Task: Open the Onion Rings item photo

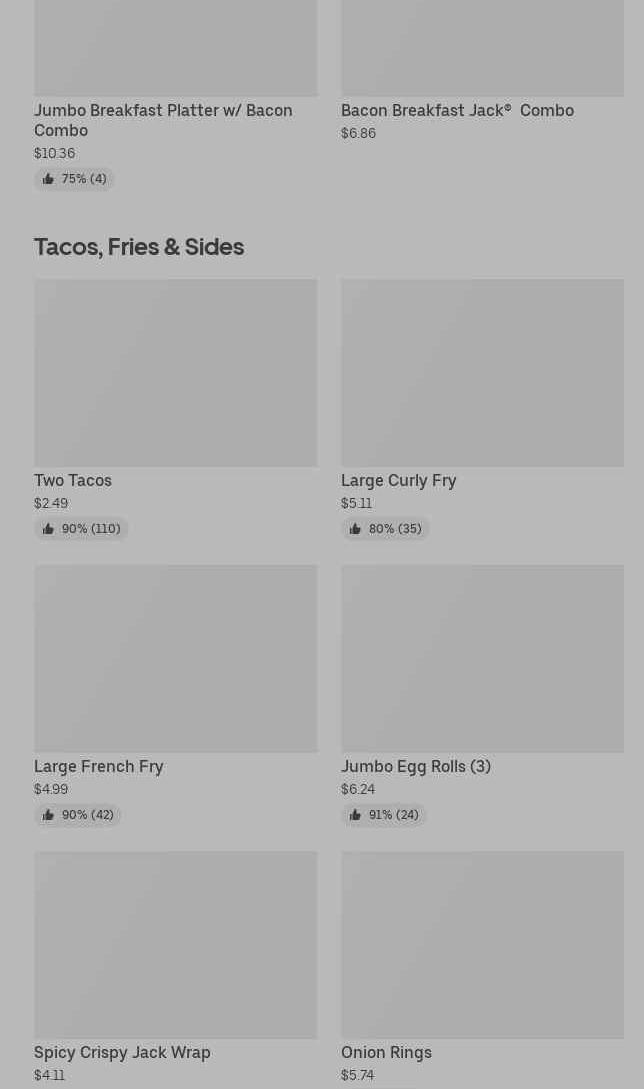Action: click(x=482, y=944)
